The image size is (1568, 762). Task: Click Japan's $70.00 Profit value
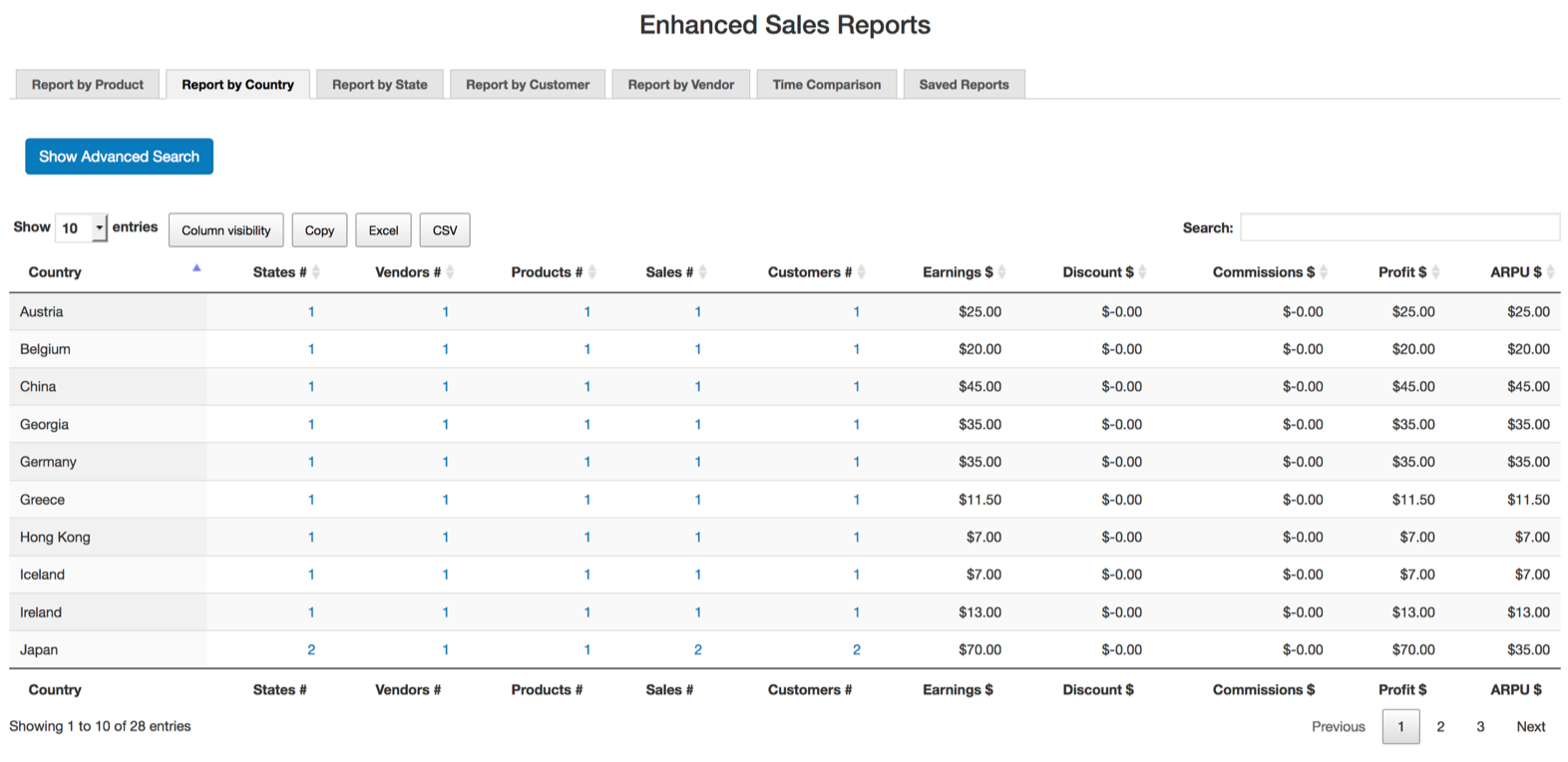[1413, 650]
